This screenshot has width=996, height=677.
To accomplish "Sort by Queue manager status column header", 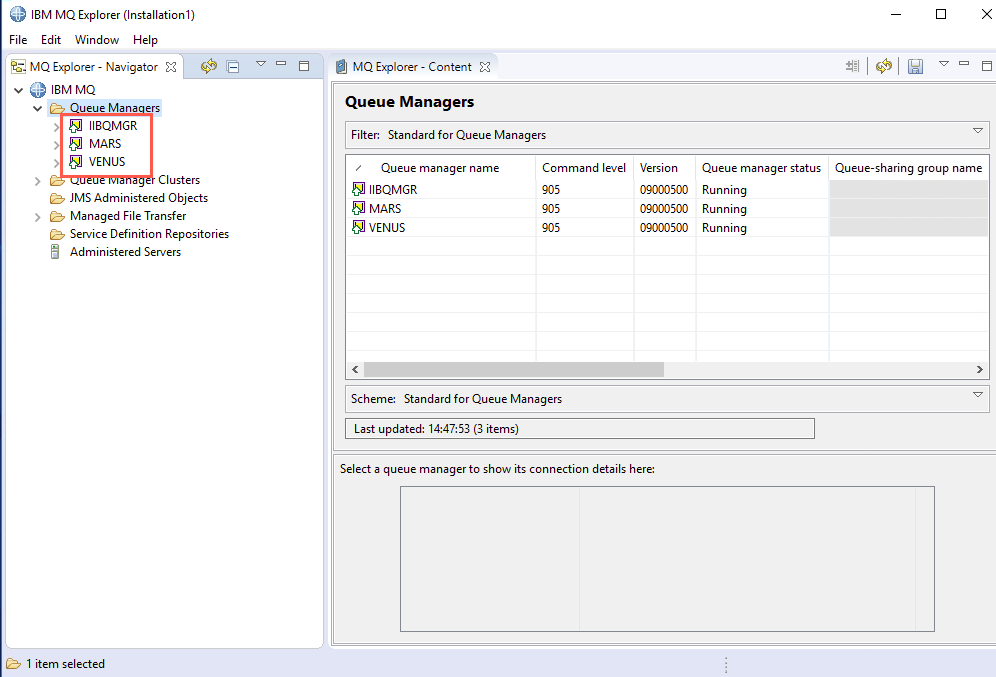I will [762, 168].
